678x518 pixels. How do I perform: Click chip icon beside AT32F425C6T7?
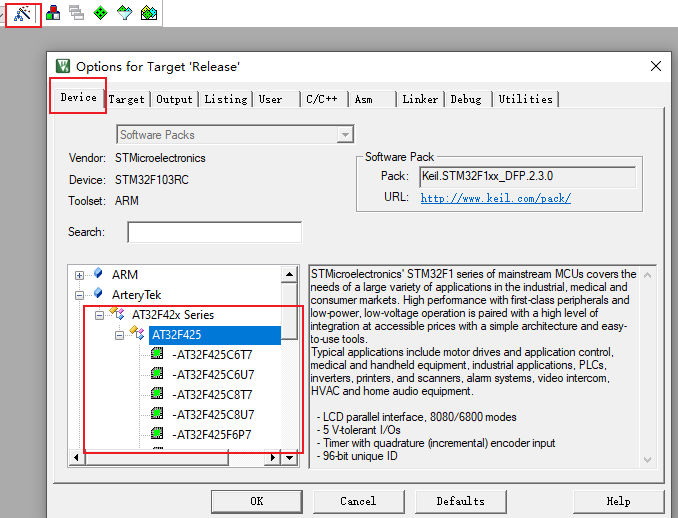click(x=157, y=354)
